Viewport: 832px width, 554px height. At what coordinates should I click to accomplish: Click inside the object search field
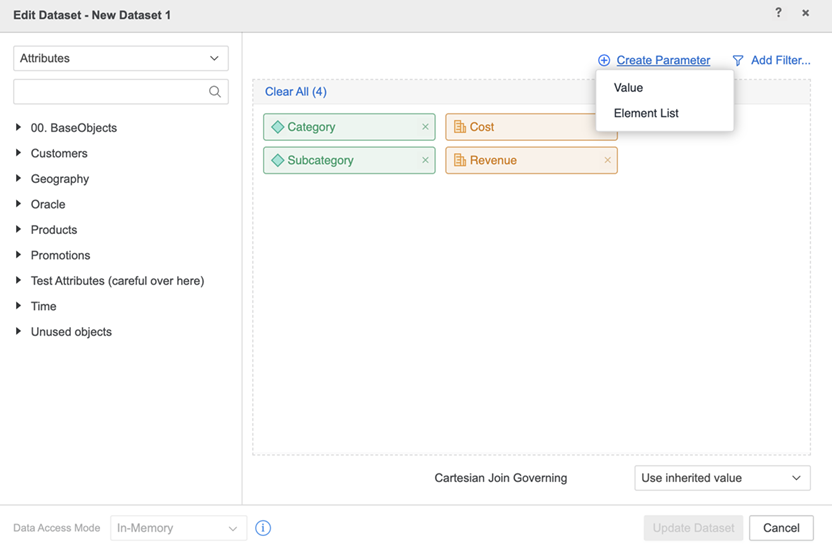pos(108,92)
